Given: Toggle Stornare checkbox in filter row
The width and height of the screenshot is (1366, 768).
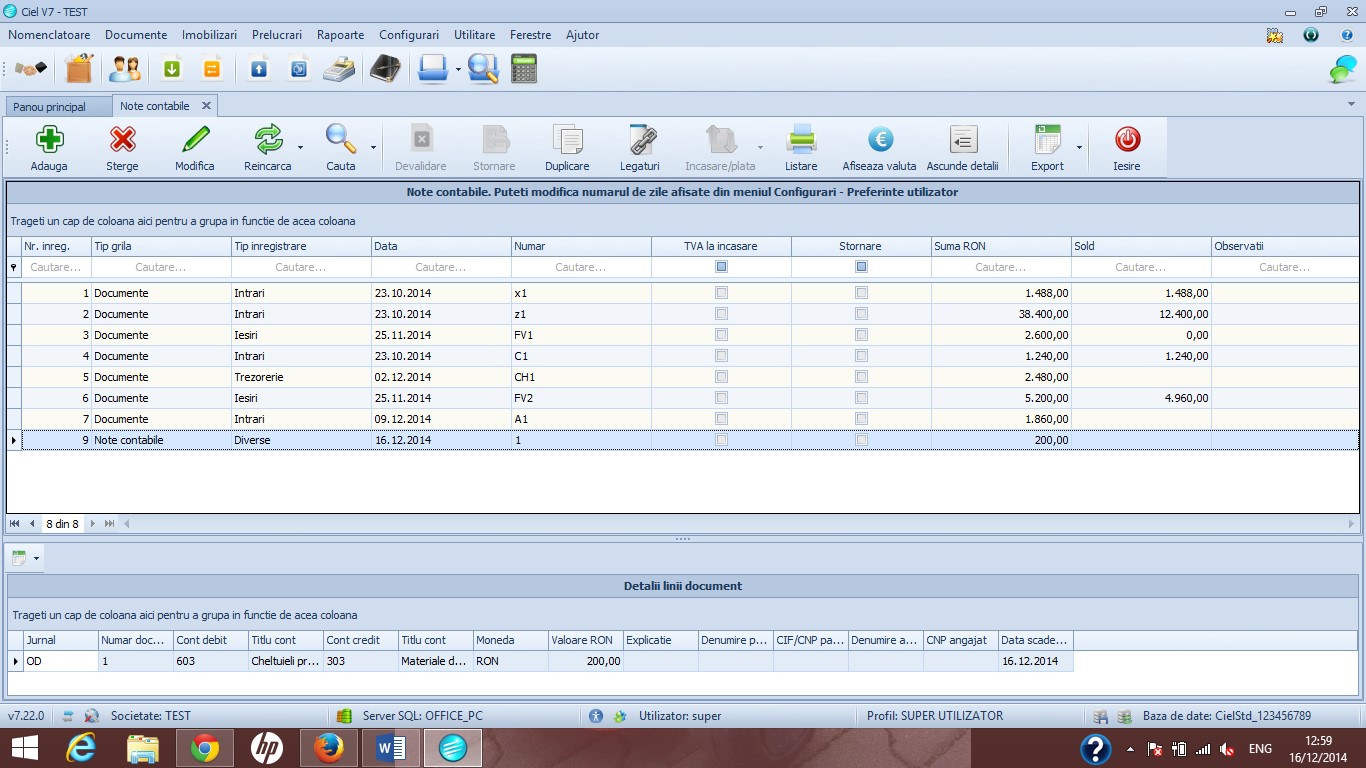Looking at the screenshot, I should [861, 267].
